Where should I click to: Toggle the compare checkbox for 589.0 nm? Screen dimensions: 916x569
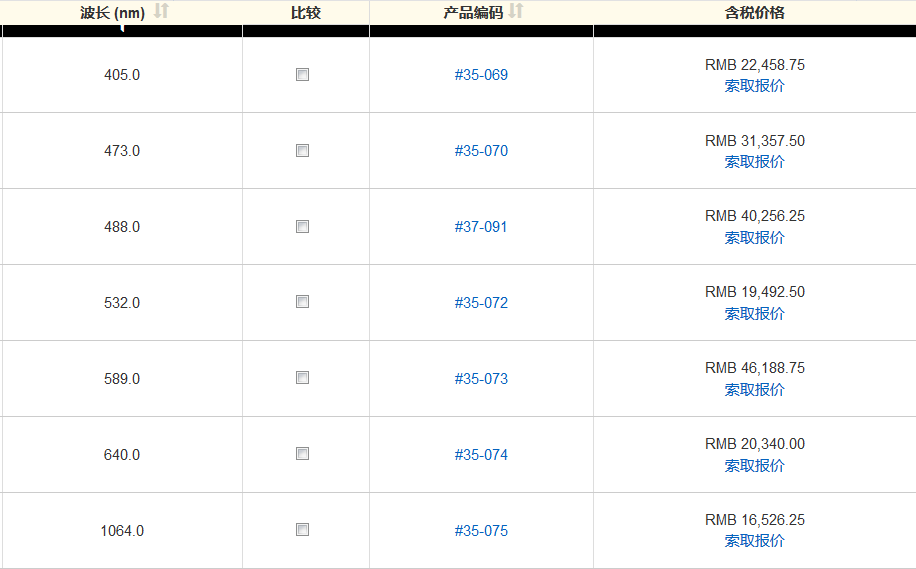click(x=302, y=378)
